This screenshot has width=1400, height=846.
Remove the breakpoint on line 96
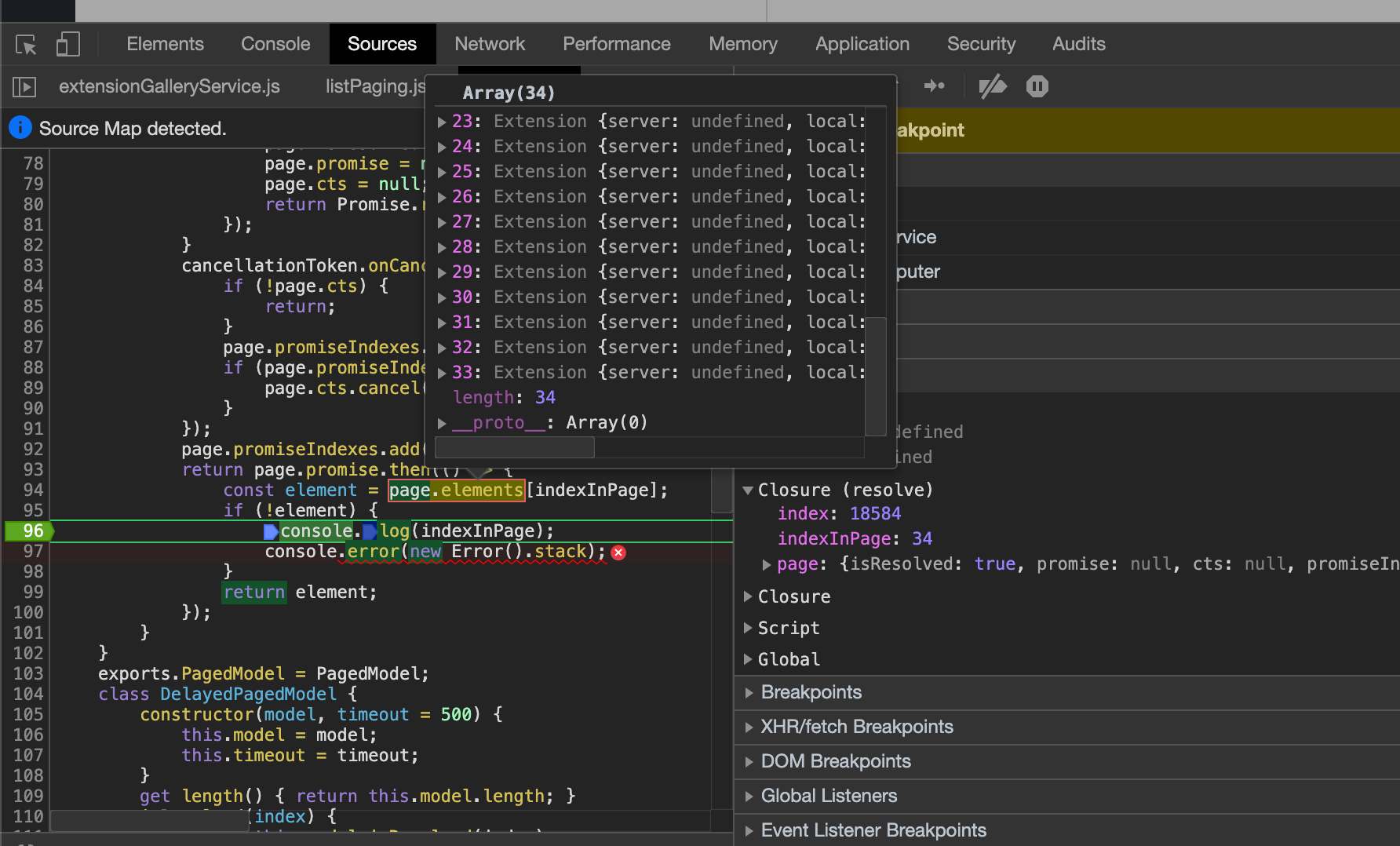(27, 531)
